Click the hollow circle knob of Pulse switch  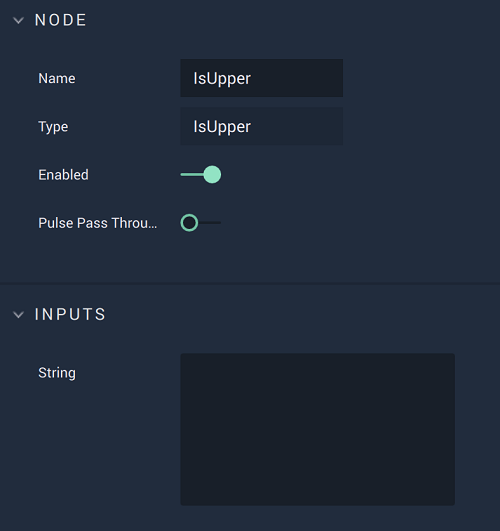click(x=189, y=223)
